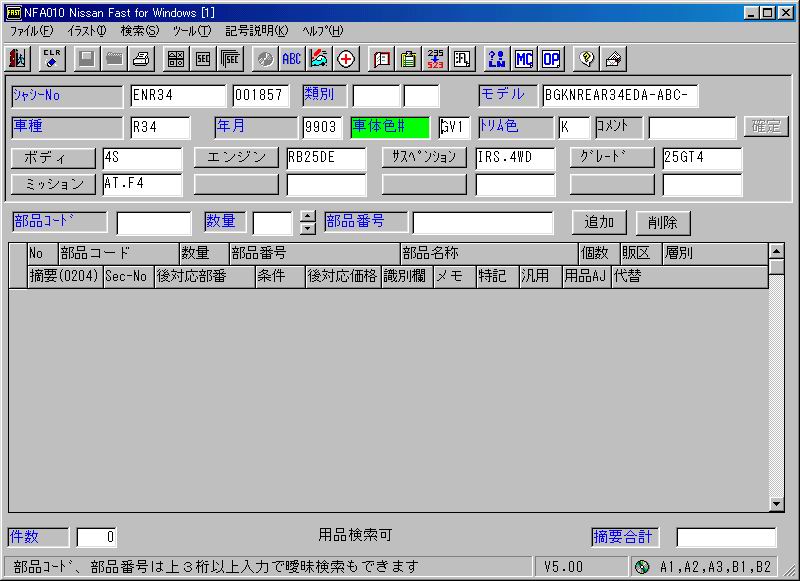
Task: Click the 235/523 number toolbar icon
Action: (435, 59)
